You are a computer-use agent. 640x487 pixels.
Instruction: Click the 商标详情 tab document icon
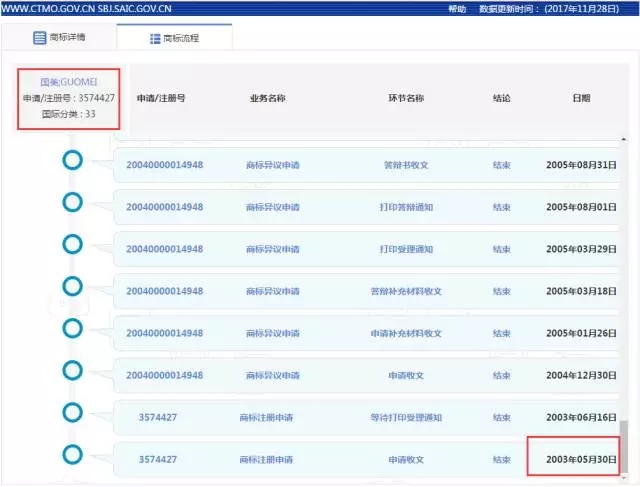[40, 38]
